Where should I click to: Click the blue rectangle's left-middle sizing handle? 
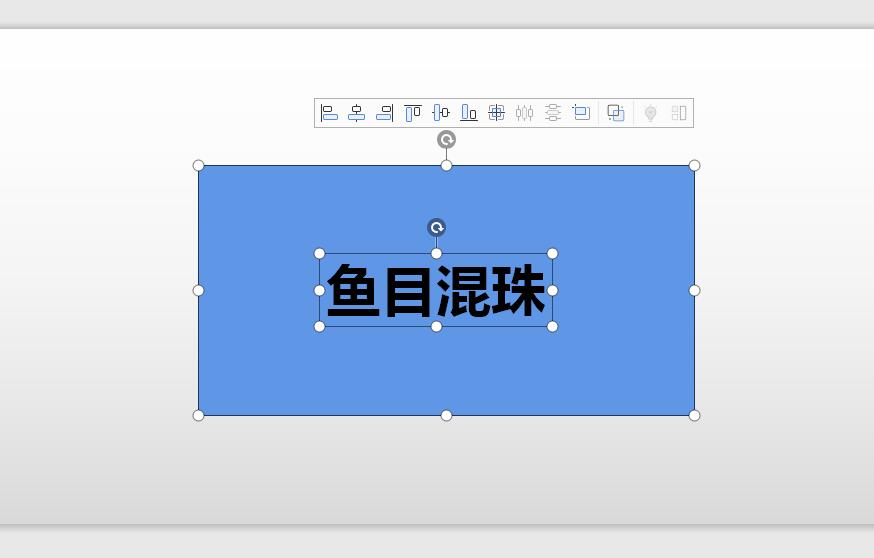tap(198, 290)
